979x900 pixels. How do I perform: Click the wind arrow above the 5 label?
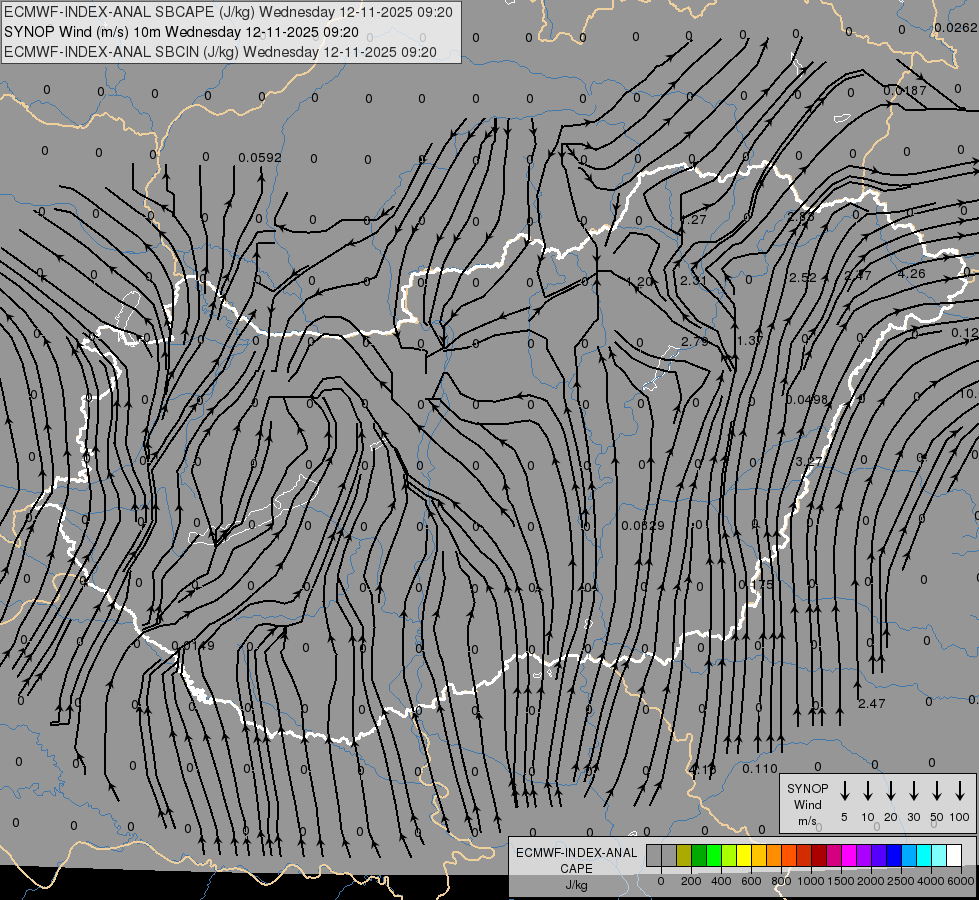tap(844, 791)
